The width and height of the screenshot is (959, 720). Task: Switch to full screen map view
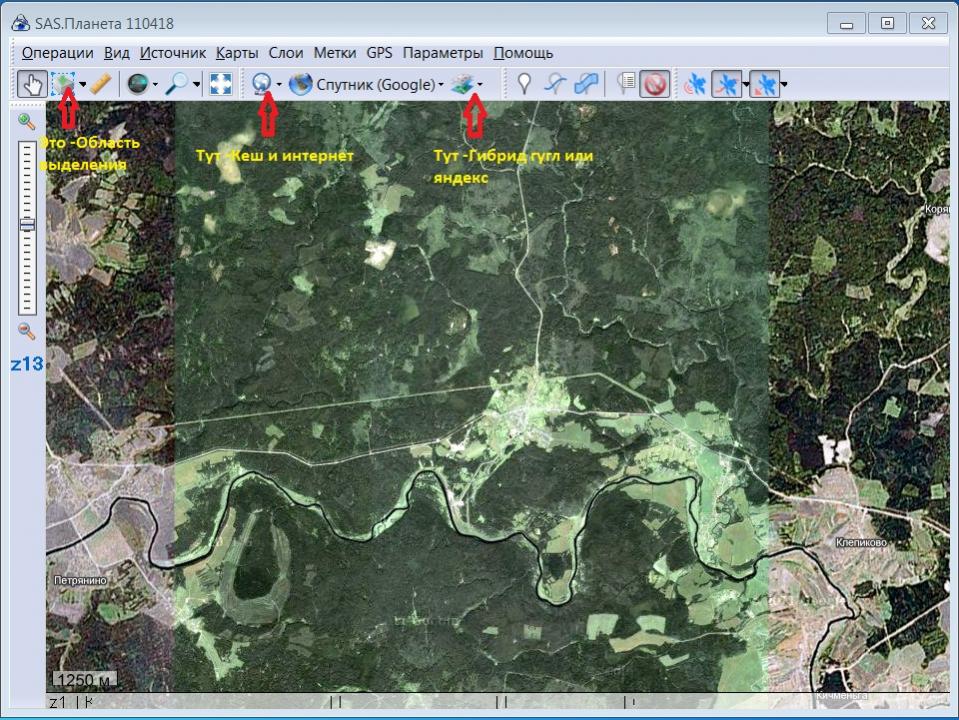[x=221, y=85]
